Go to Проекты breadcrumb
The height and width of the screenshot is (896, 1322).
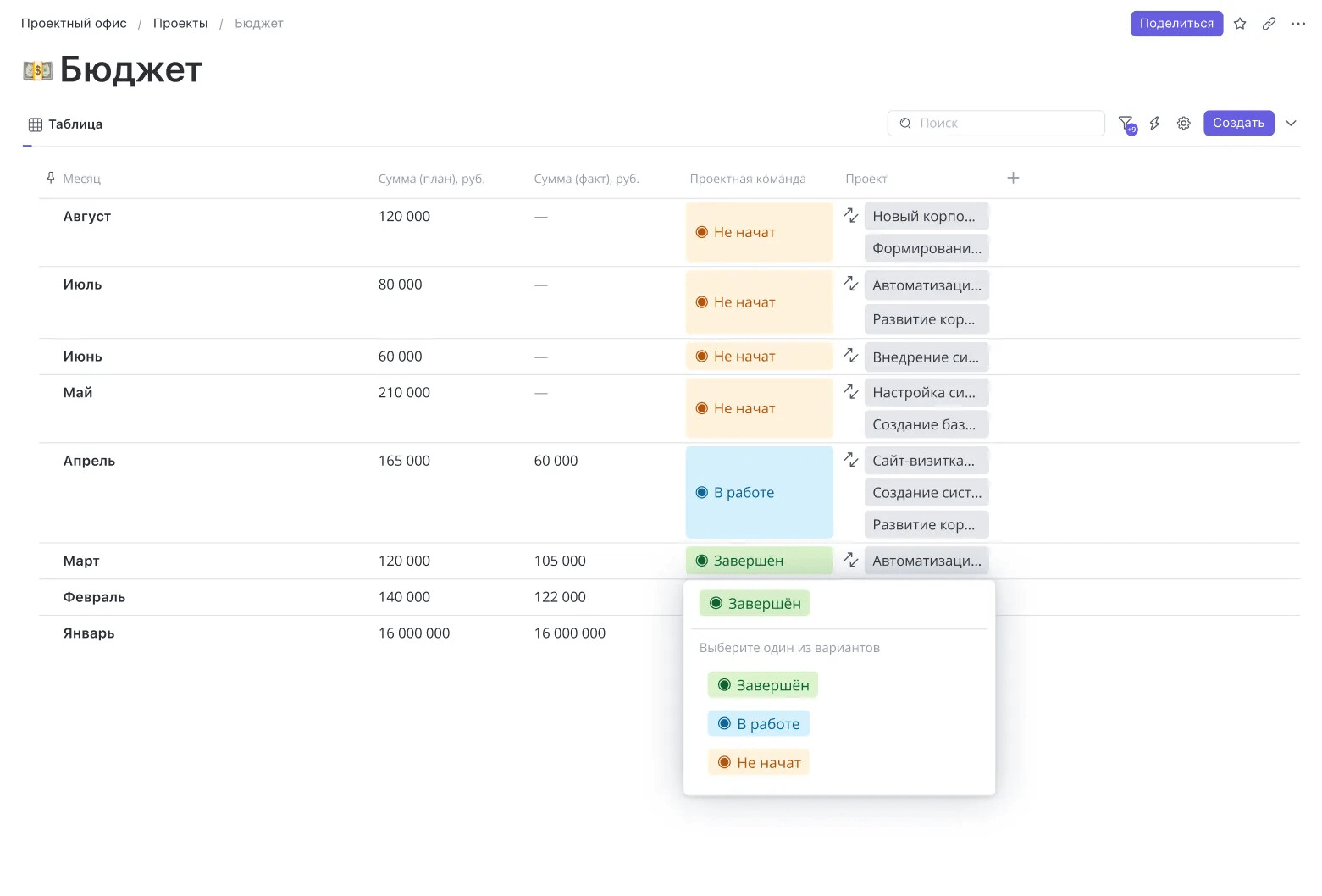pos(180,24)
